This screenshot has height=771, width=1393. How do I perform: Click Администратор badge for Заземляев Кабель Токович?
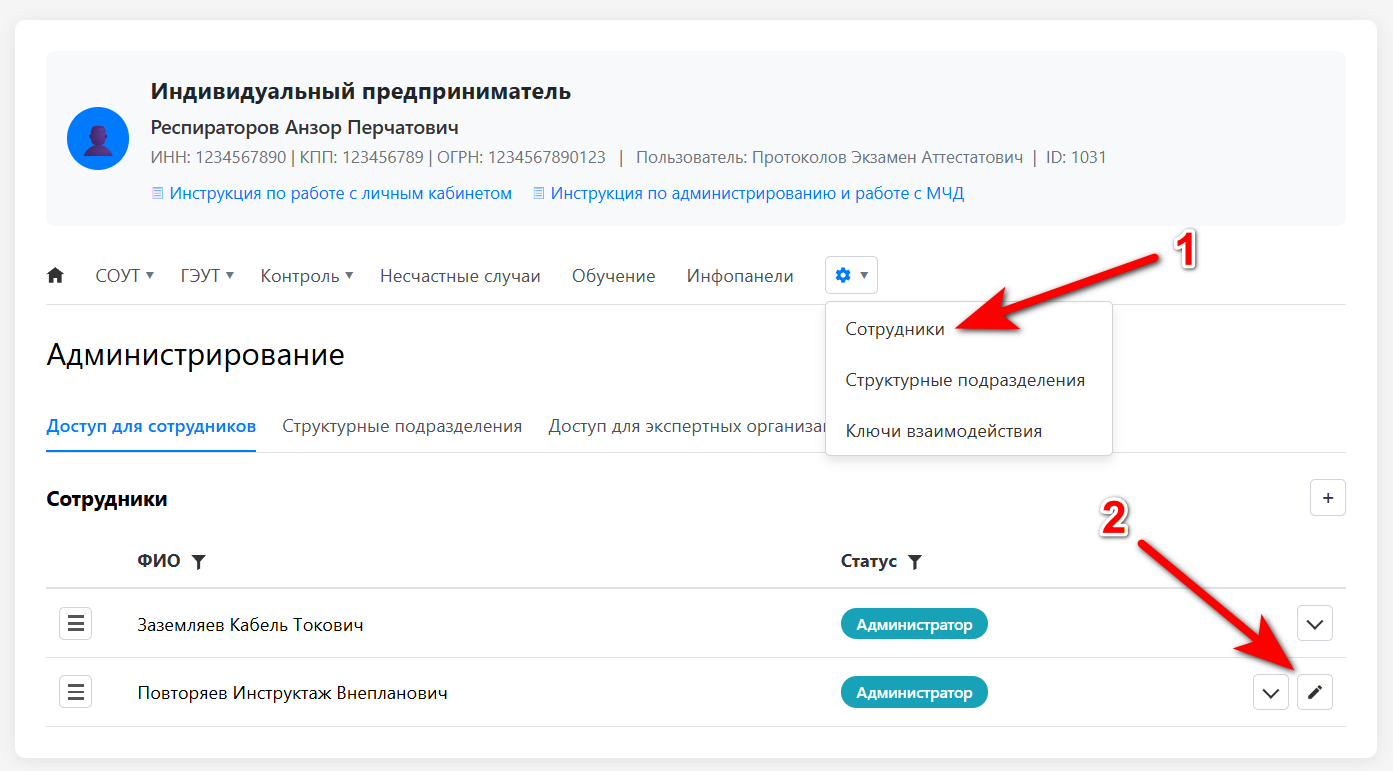(914, 624)
